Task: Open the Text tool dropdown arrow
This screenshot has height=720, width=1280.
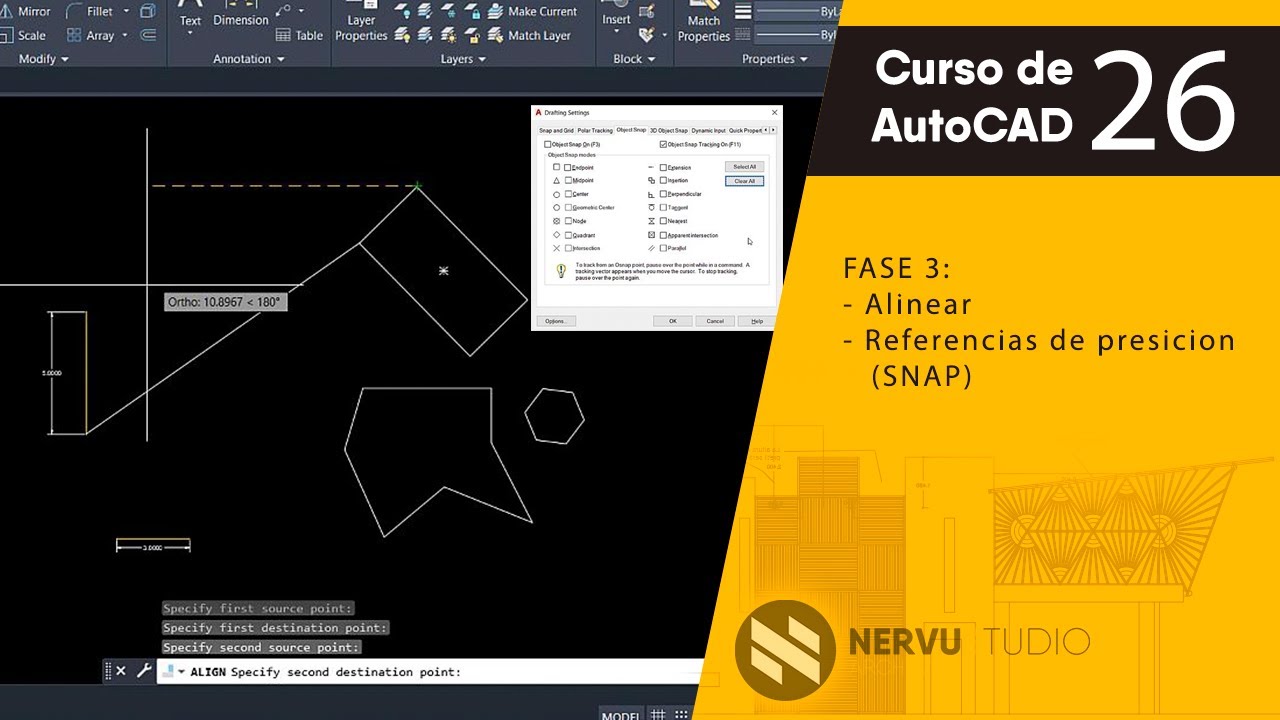Action: 190,33
